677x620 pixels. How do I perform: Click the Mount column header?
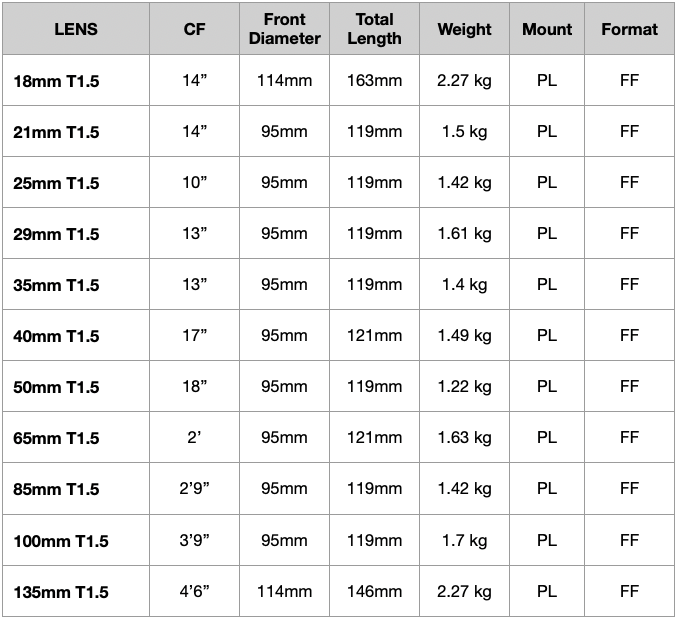pyautogui.click(x=547, y=29)
